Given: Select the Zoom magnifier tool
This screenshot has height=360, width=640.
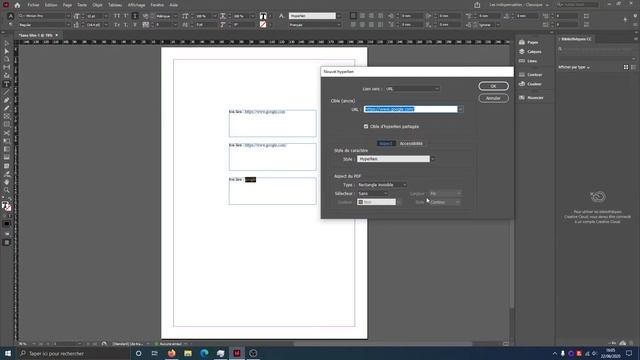Looking at the screenshot, I should click(x=7, y=190).
